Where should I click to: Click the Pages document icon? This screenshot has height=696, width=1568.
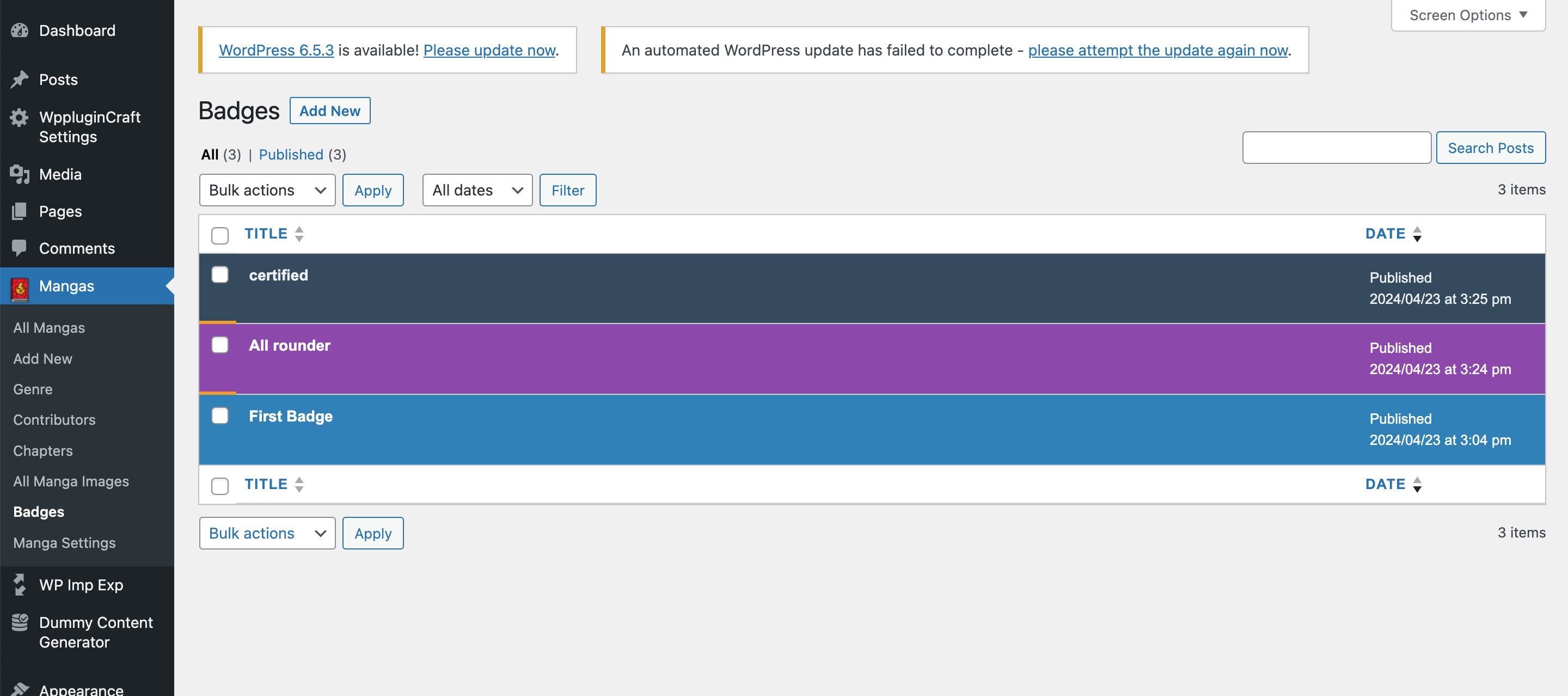pos(20,211)
